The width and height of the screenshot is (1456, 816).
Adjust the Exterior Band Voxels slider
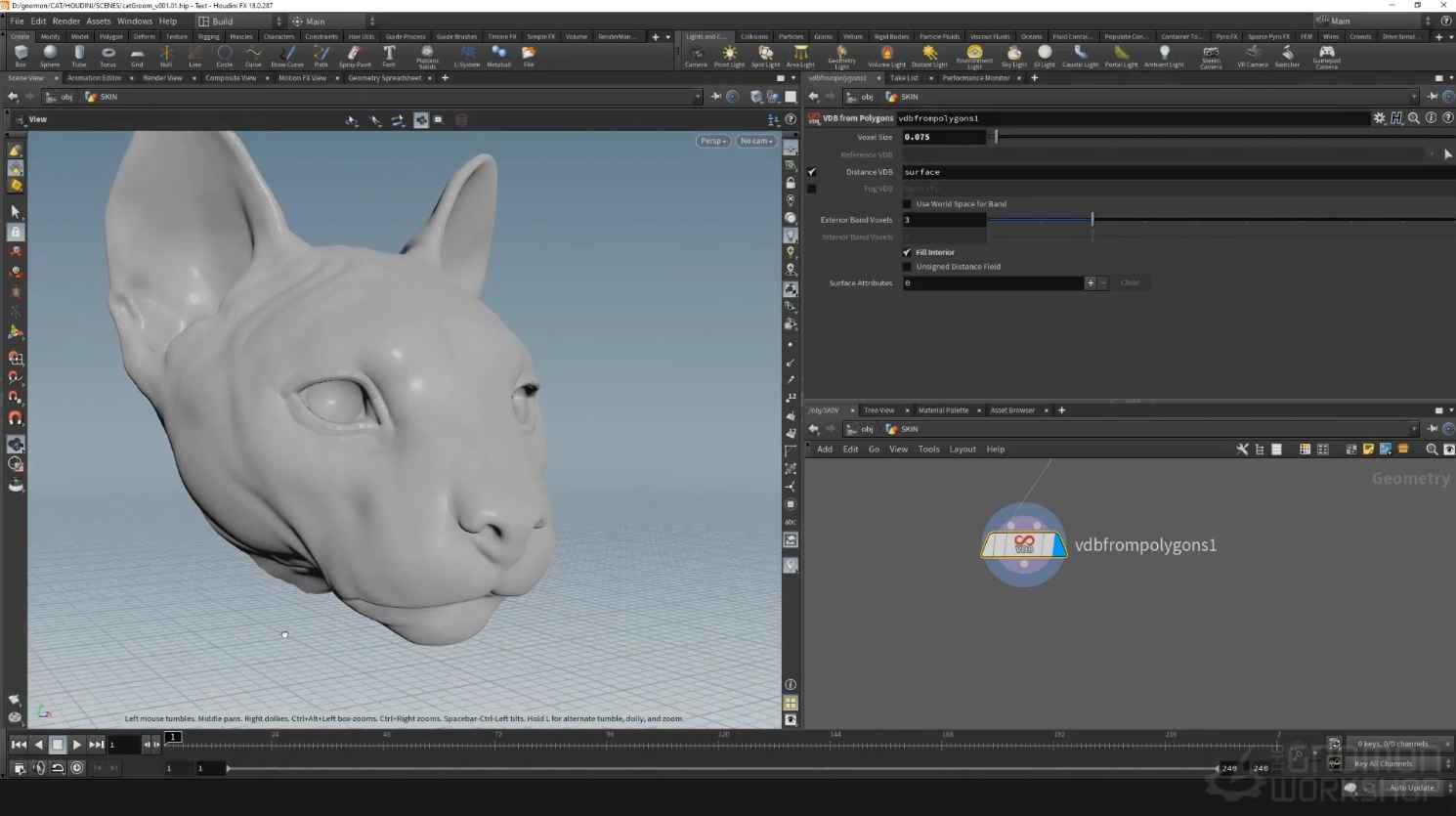click(x=1092, y=220)
